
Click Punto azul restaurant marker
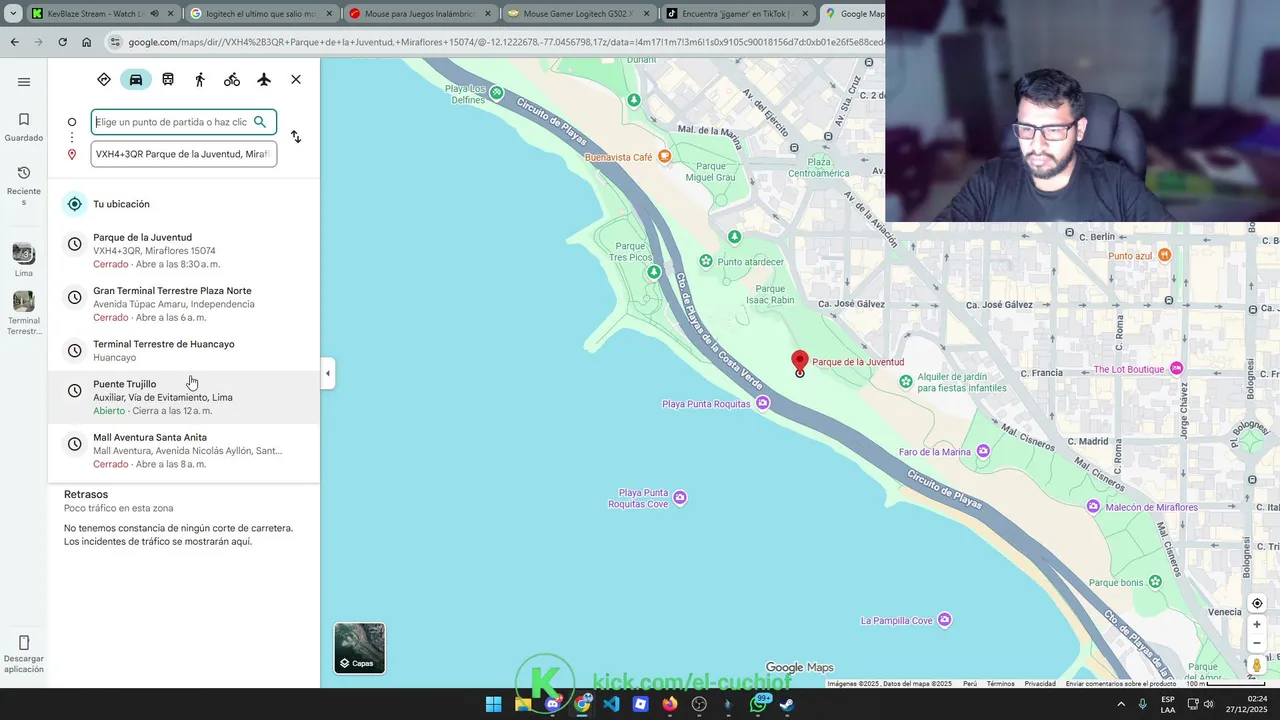(x=1164, y=255)
